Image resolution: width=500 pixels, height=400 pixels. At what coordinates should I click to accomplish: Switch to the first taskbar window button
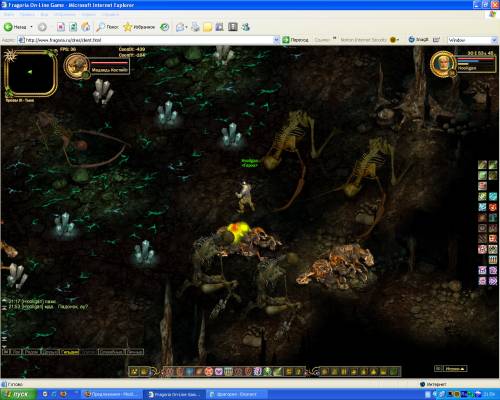[x=112, y=394]
